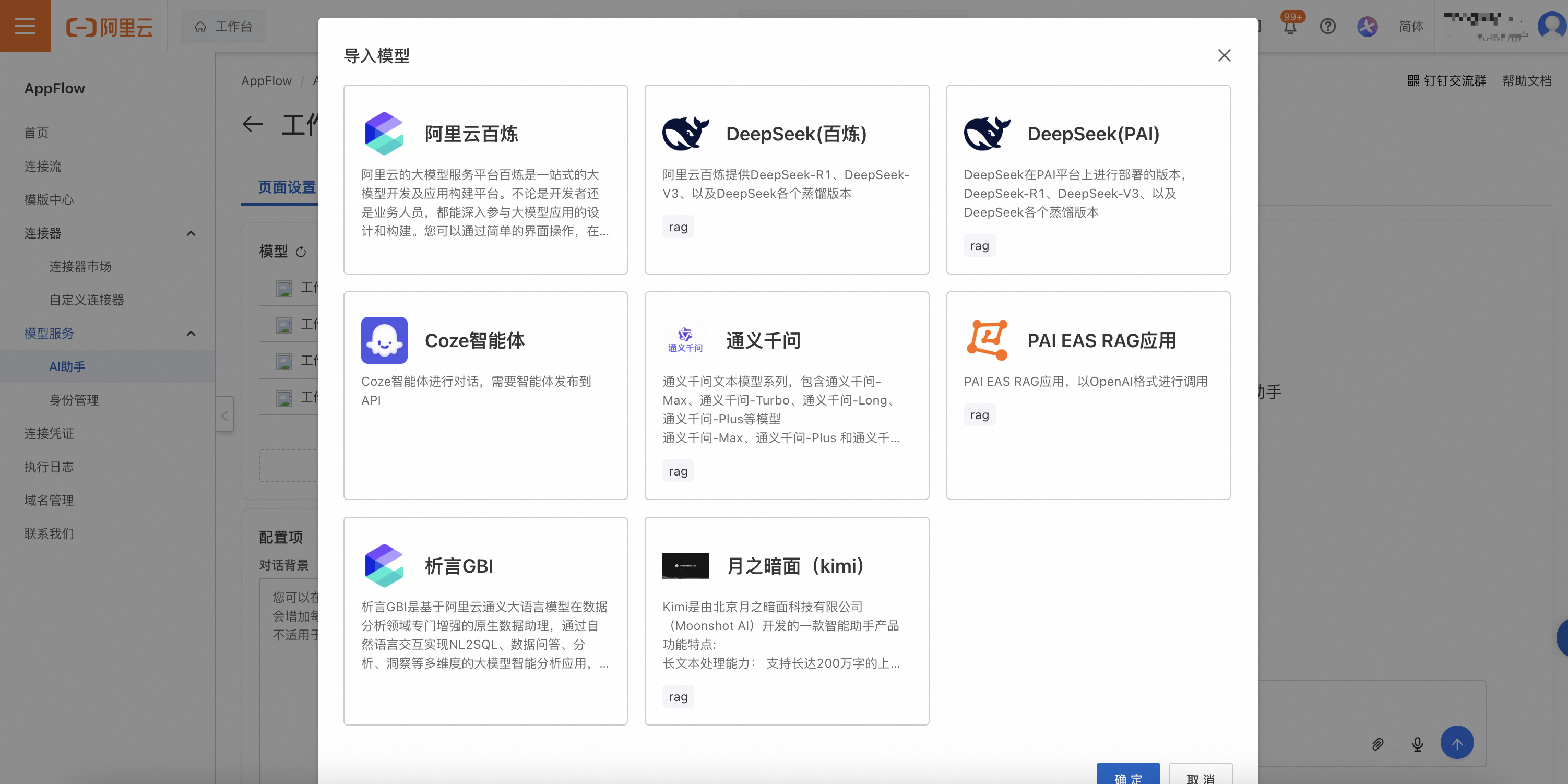The height and width of the screenshot is (784, 1568).
Task: Click the purple assistant icon in header
Action: [x=1367, y=26]
